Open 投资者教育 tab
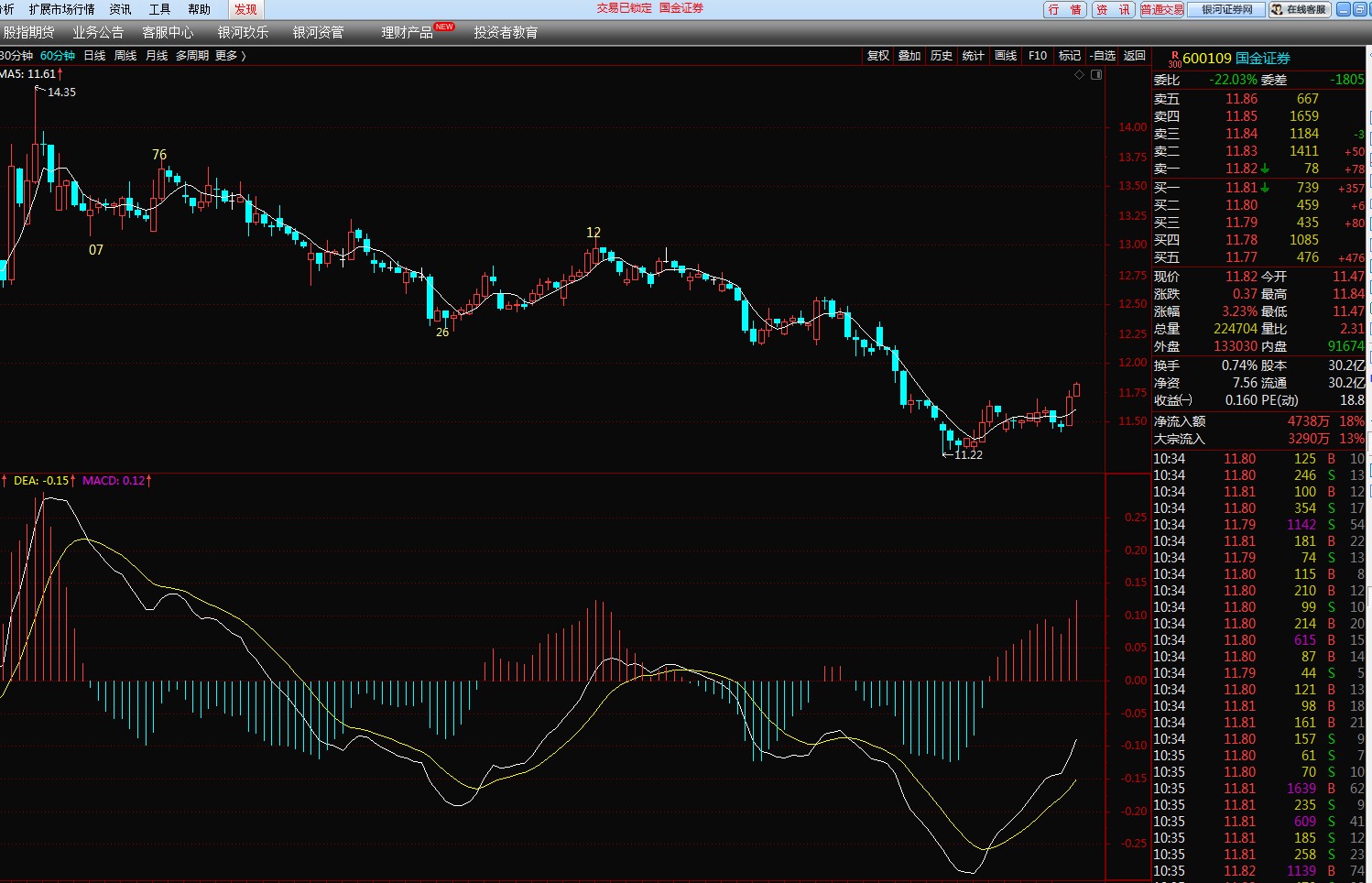 pyautogui.click(x=506, y=32)
